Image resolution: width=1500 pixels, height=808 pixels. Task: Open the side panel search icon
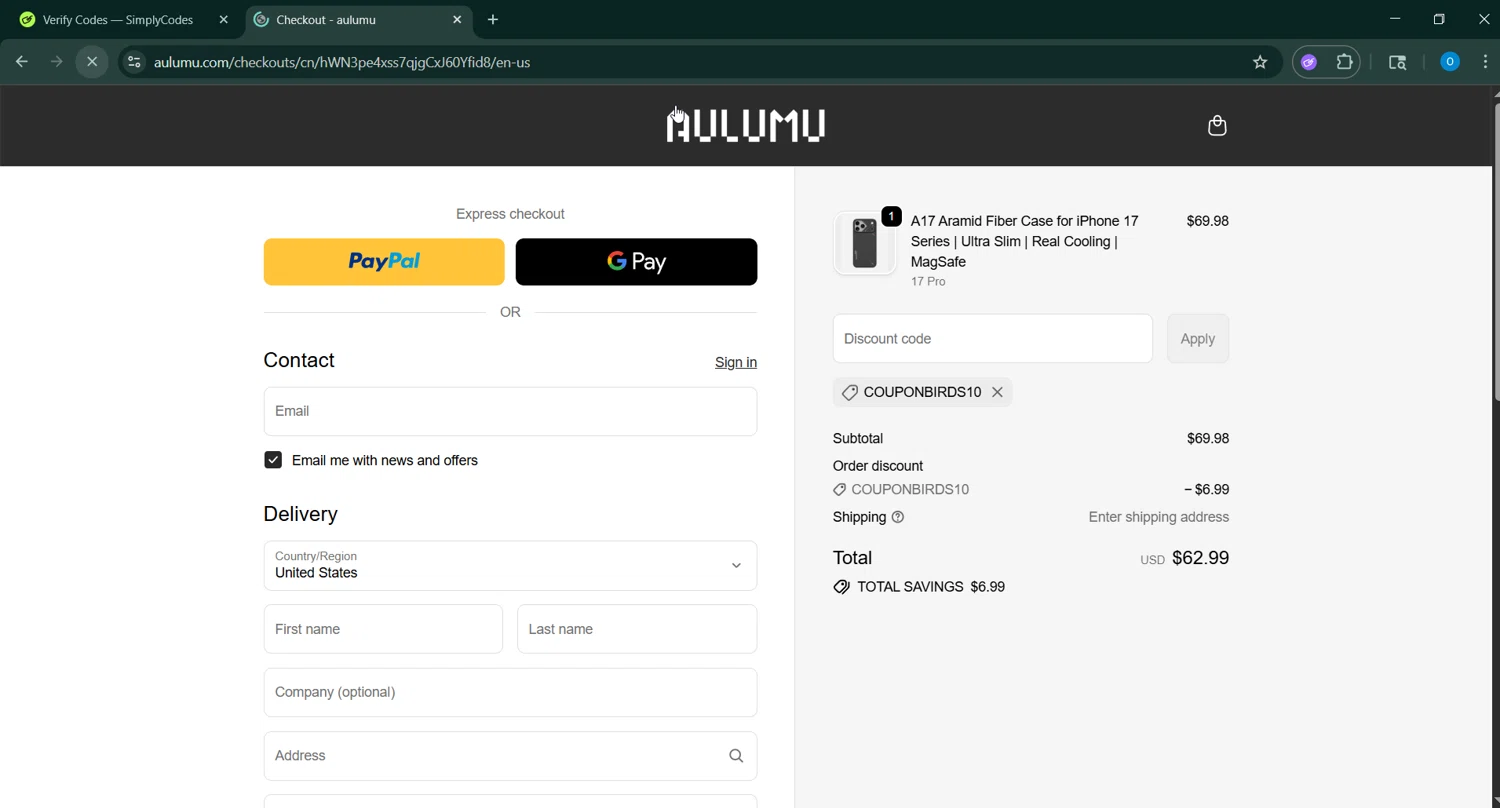click(x=1398, y=62)
